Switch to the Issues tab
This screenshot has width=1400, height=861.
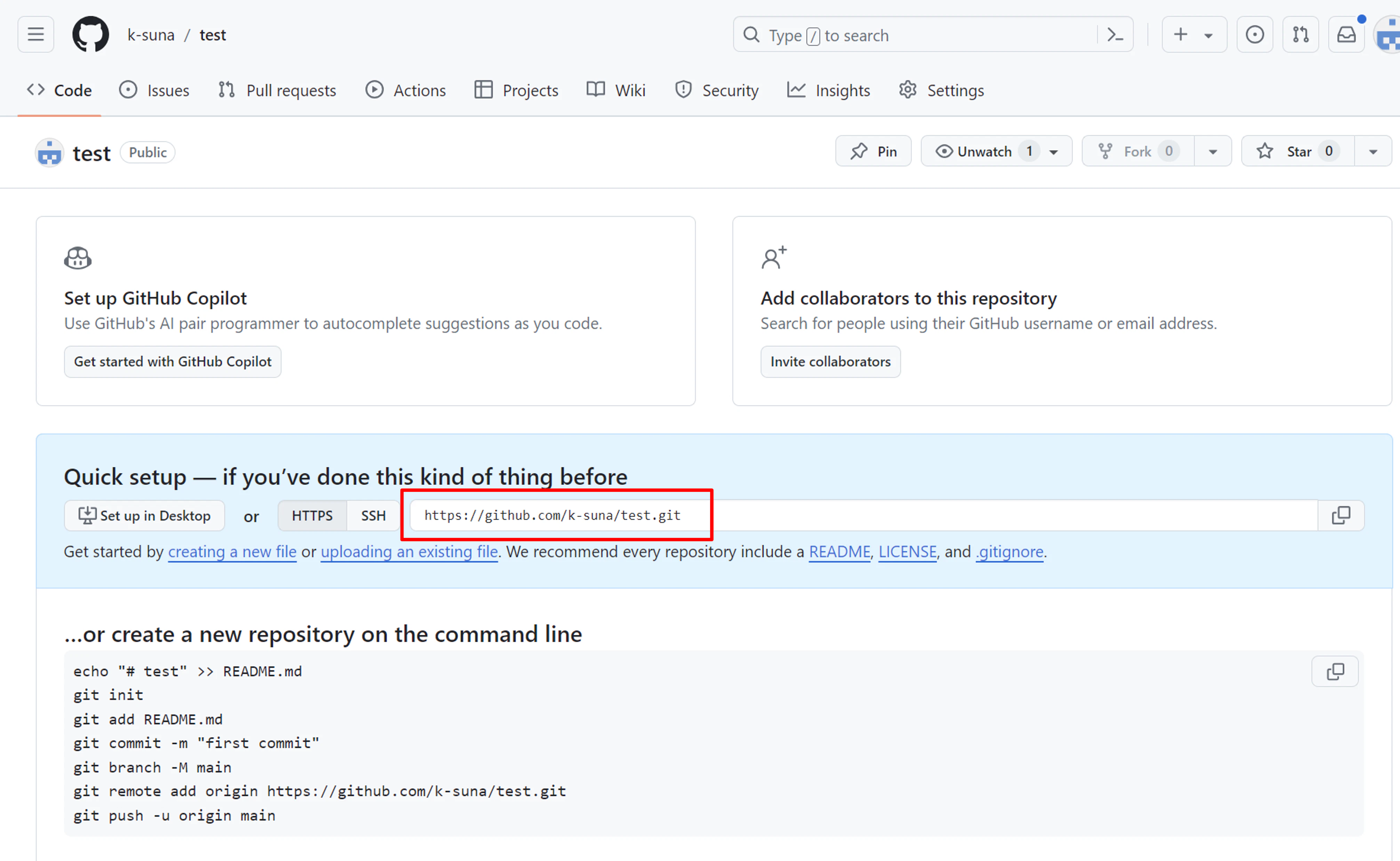[154, 90]
